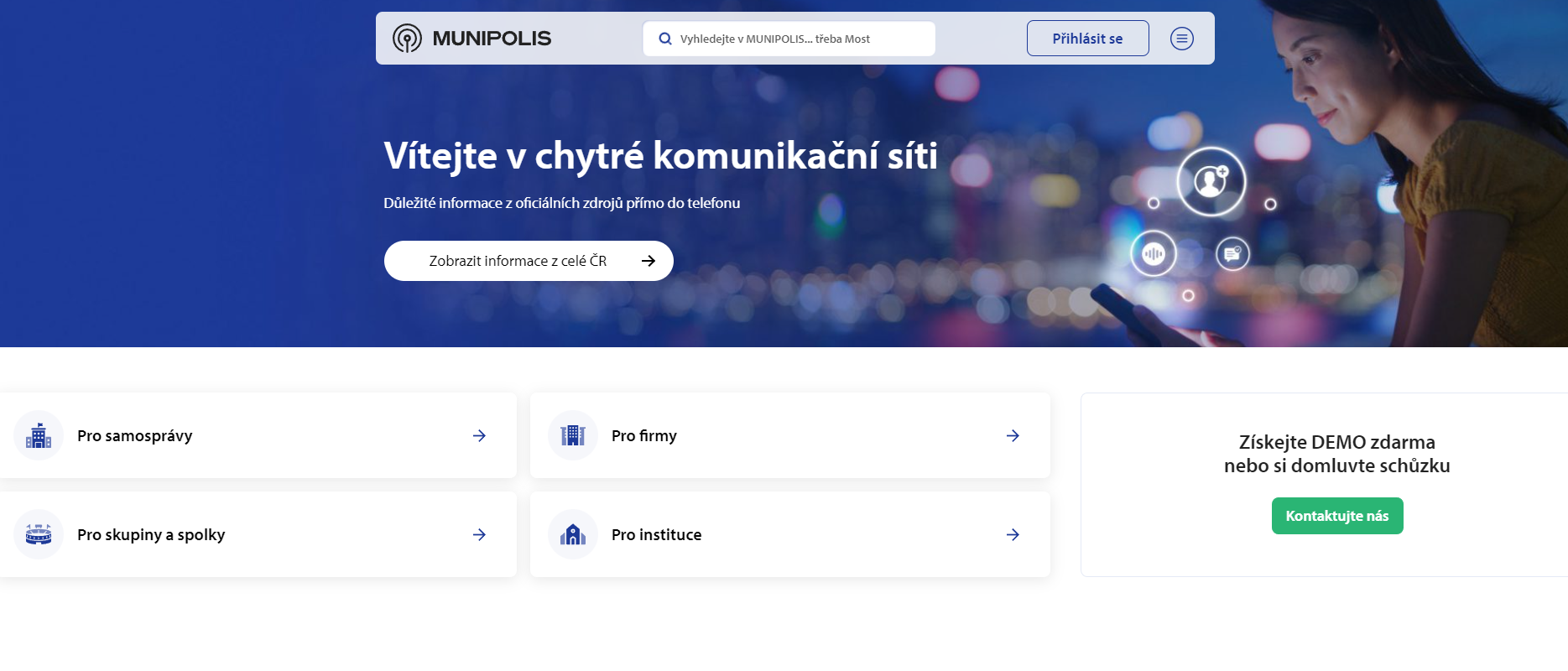Click Zobrazit informace z celé ČR button
This screenshot has height=671, width=1568.
(529, 261)
